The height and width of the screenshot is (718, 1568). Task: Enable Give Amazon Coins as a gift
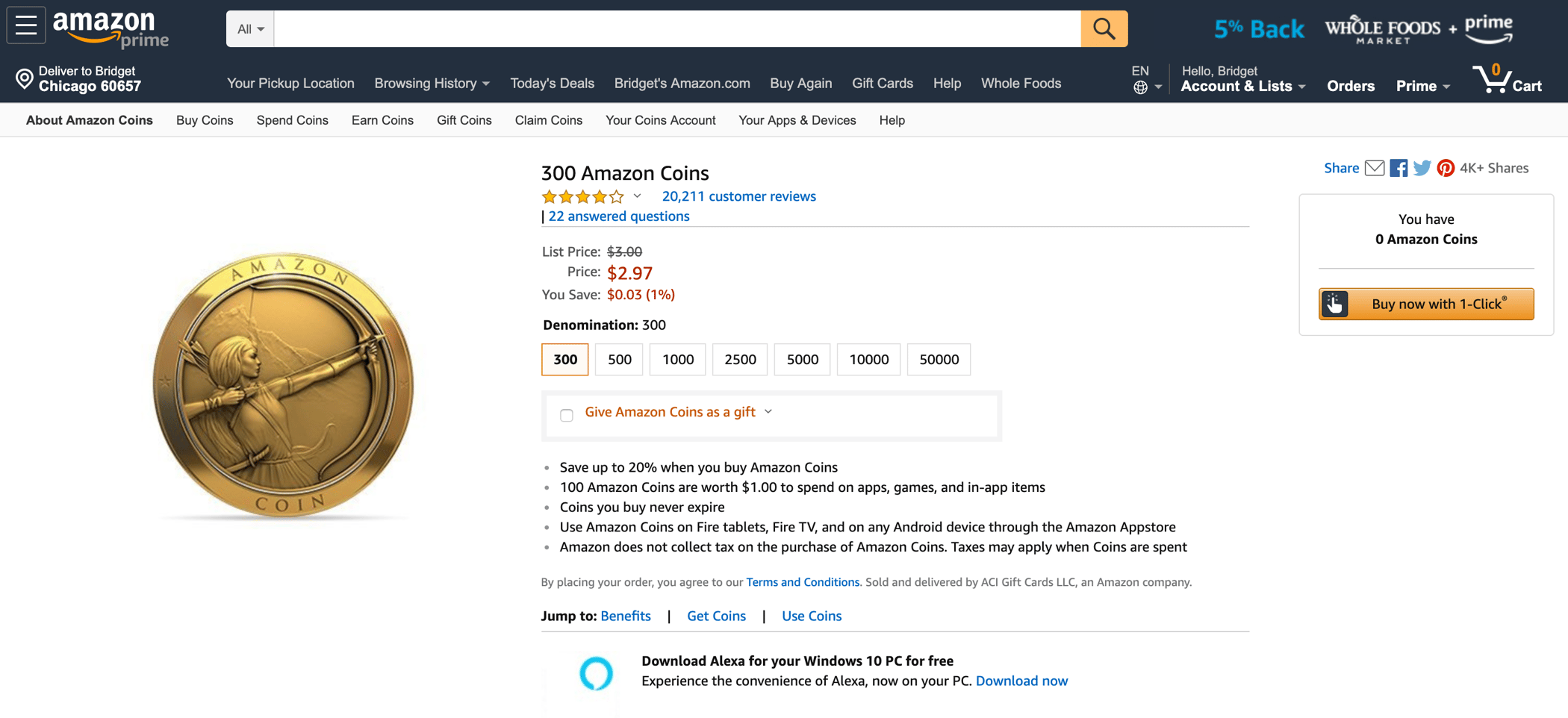[x=566, y=415]
